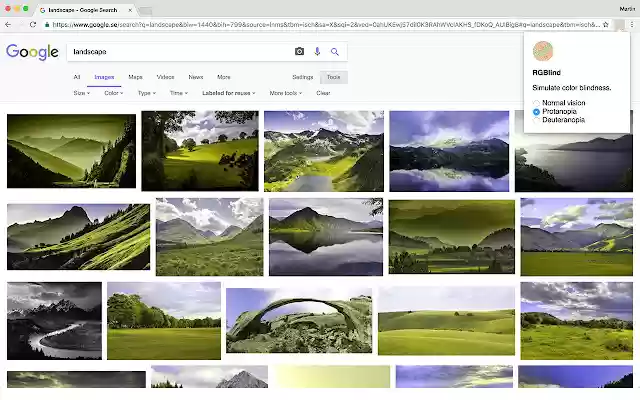Switch to the Maps tab
Viewport: 640px width, 400px height.
tap(136, 77)
